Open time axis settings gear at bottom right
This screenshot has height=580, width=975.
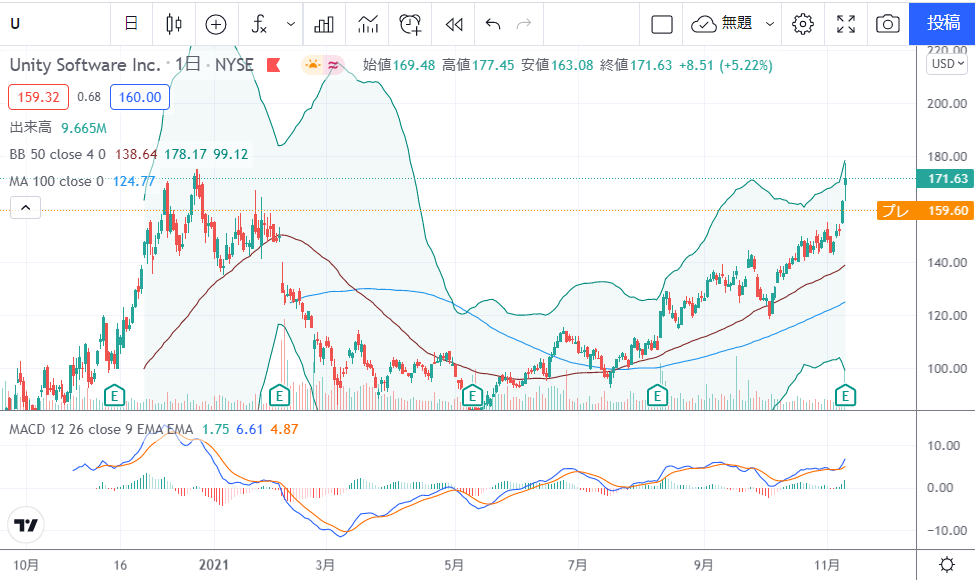(946, 564)
